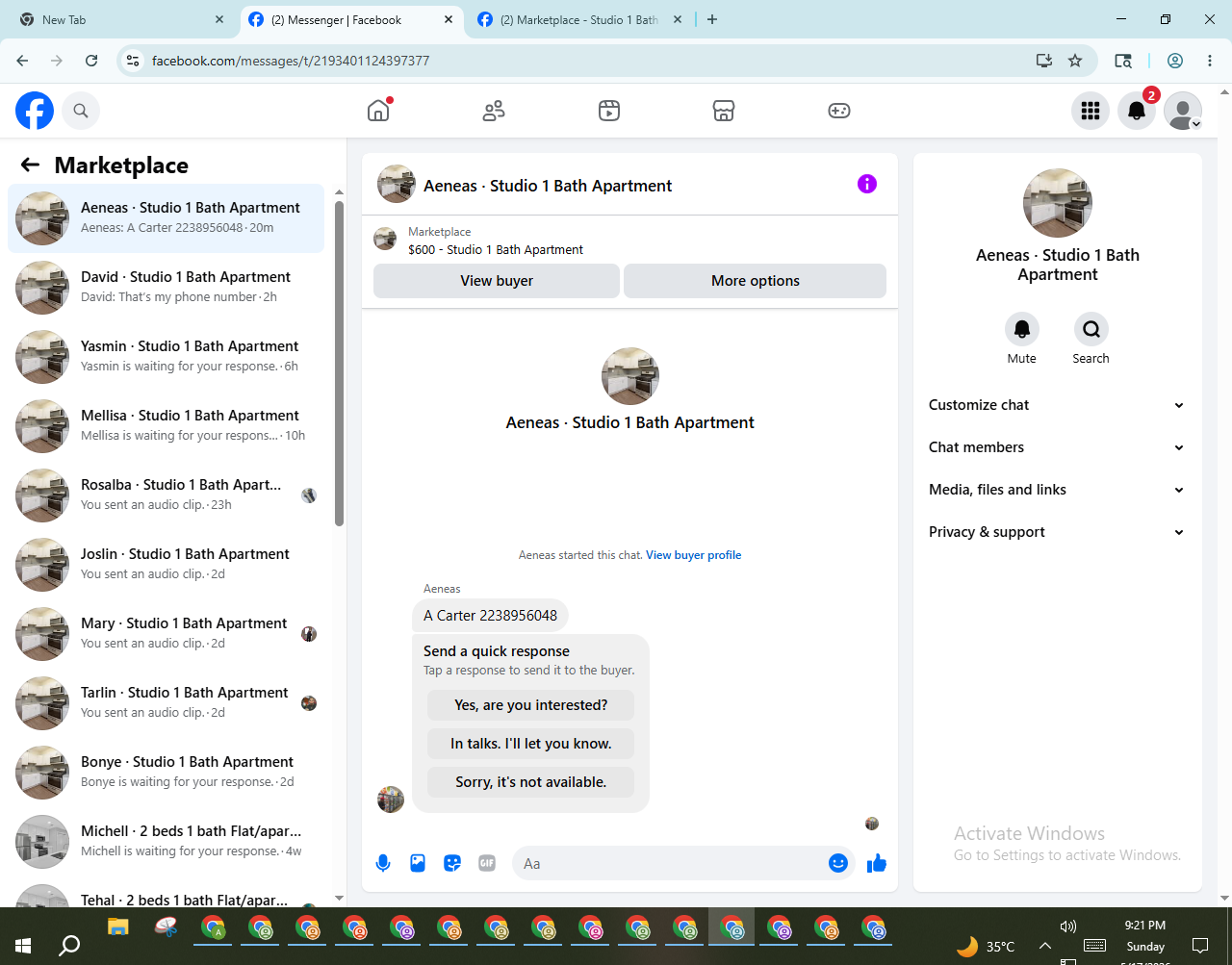Expand Media, files and links section

(x=1057, y=490)
